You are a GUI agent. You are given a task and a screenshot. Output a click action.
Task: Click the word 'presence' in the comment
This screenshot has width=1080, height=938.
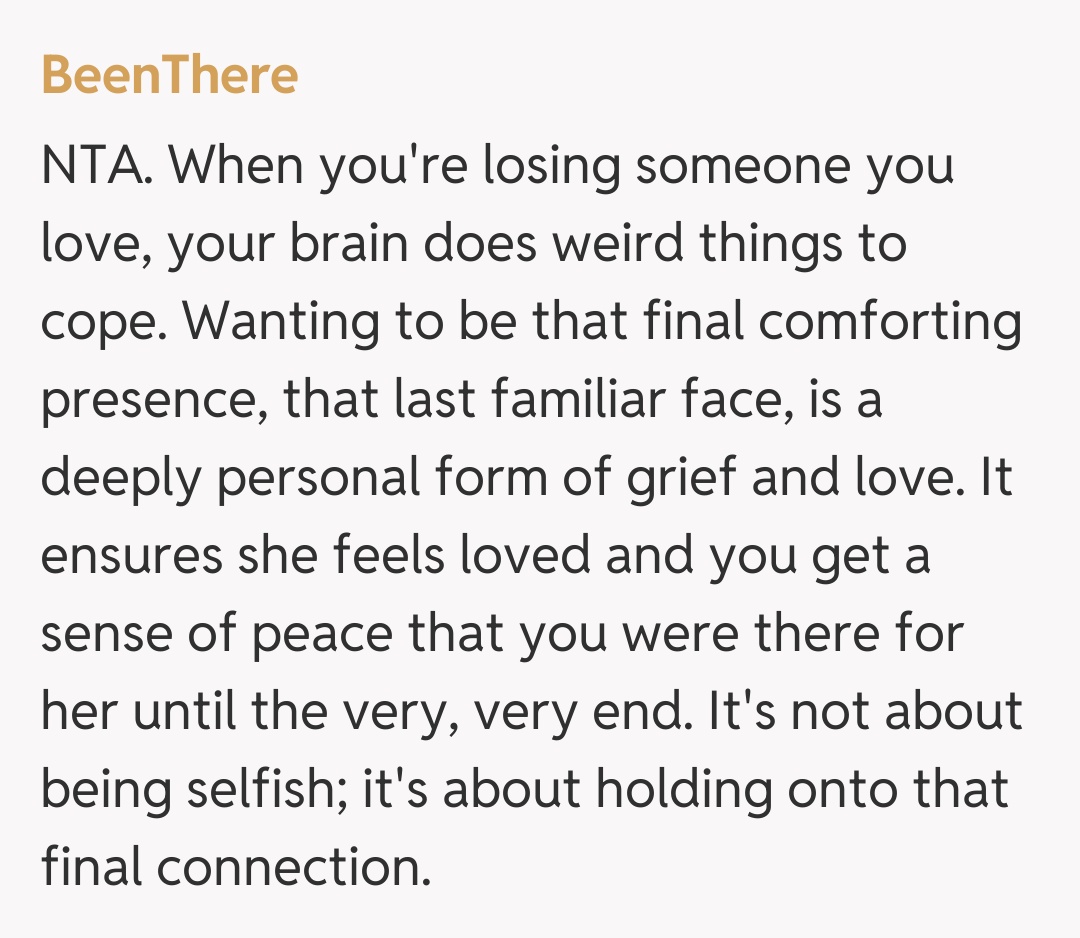[150, 400]
